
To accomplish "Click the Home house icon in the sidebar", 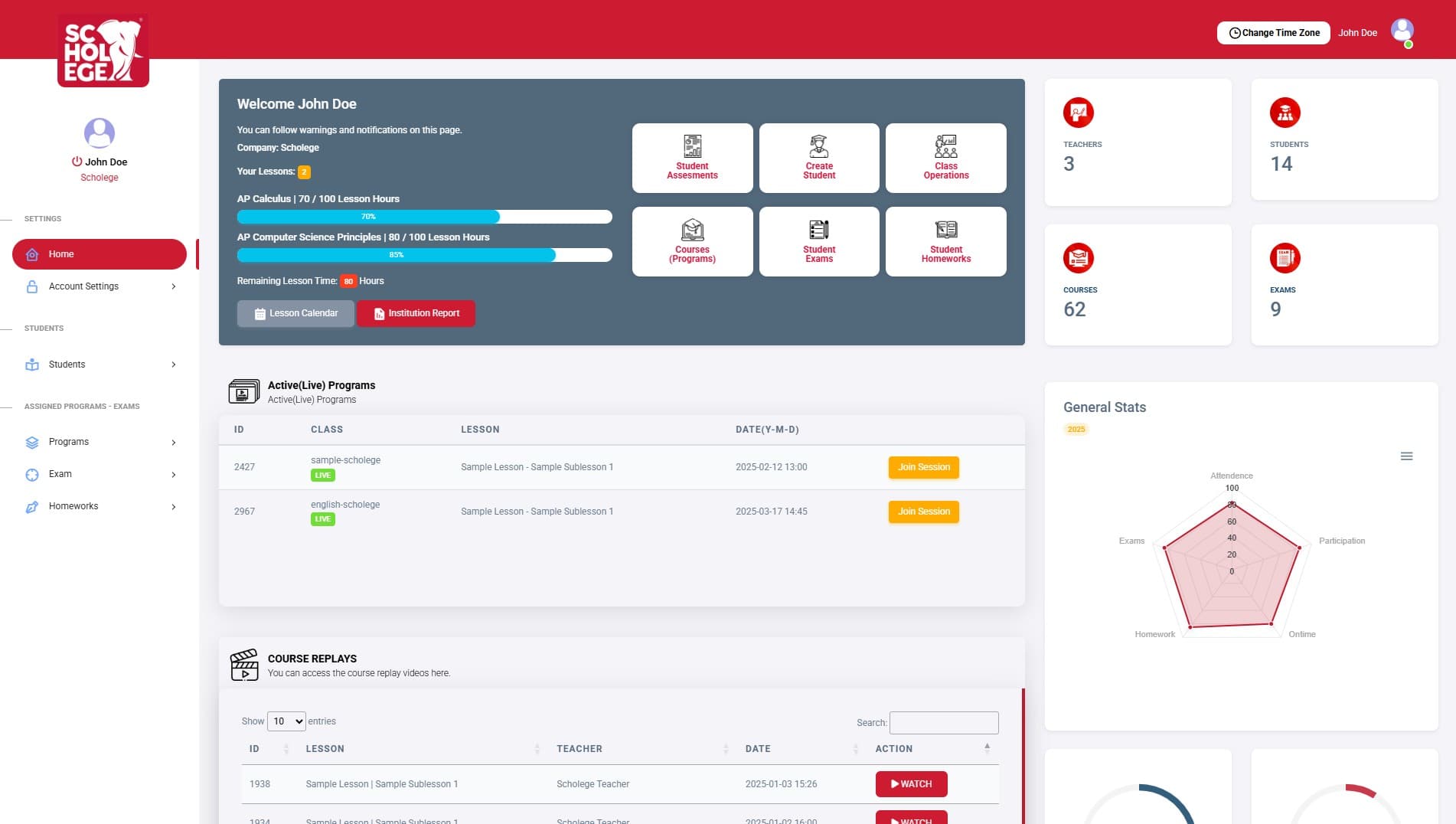I will click(32, 254).
